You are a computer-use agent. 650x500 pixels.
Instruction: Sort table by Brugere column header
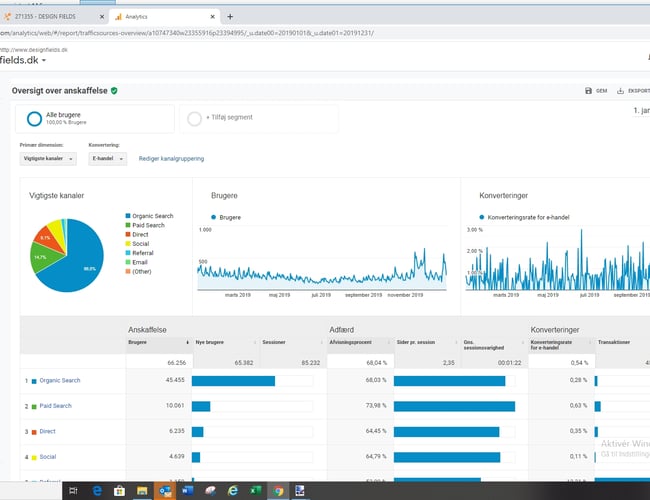138,341
